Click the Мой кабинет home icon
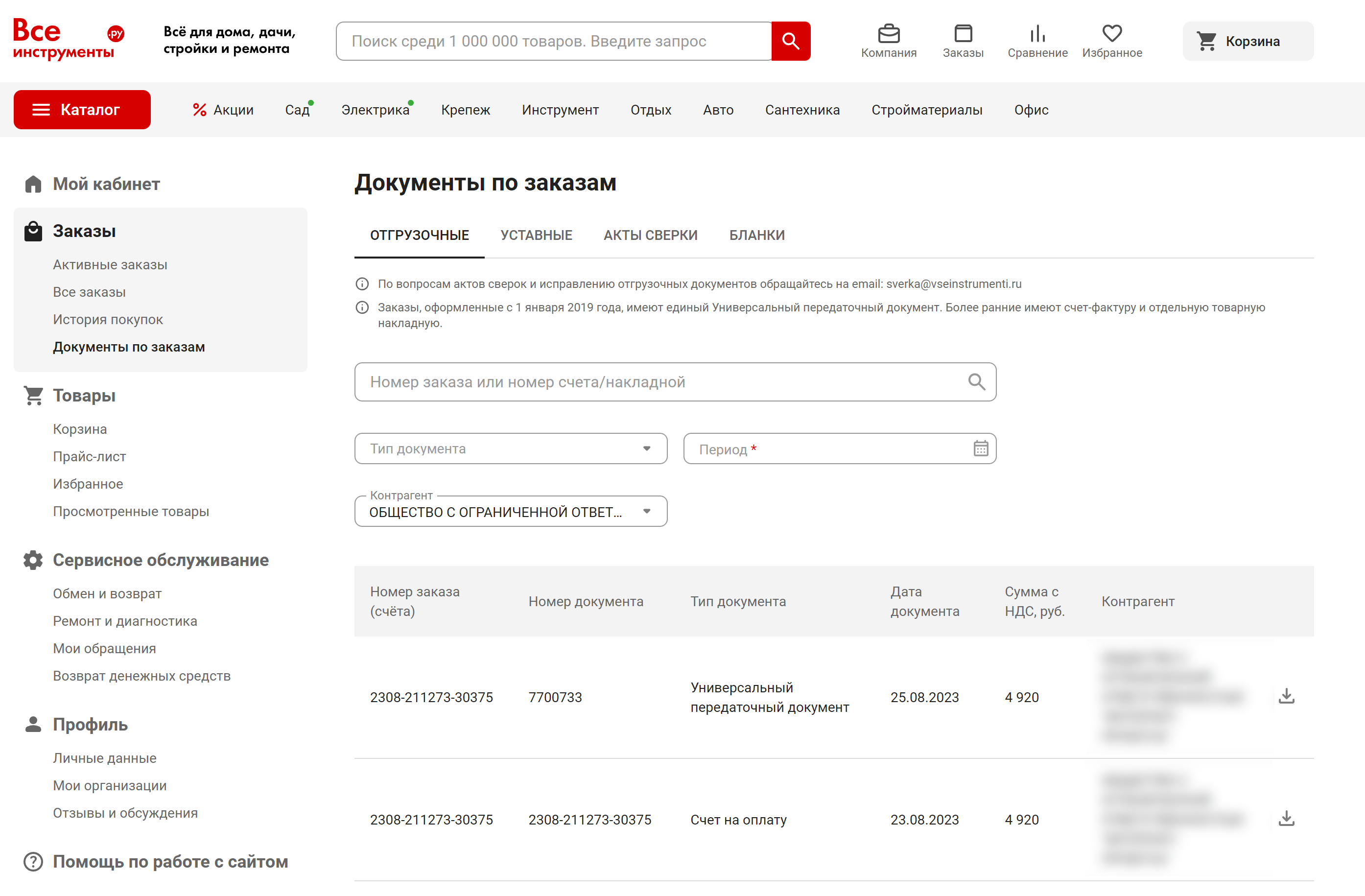The width and height of the screenshot is (1365, 896). tap(33, 184)
